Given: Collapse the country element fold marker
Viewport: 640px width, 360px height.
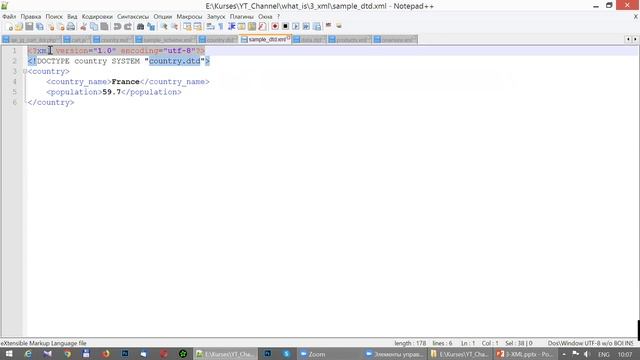Looking at the screenshot, I should (25, 71).
